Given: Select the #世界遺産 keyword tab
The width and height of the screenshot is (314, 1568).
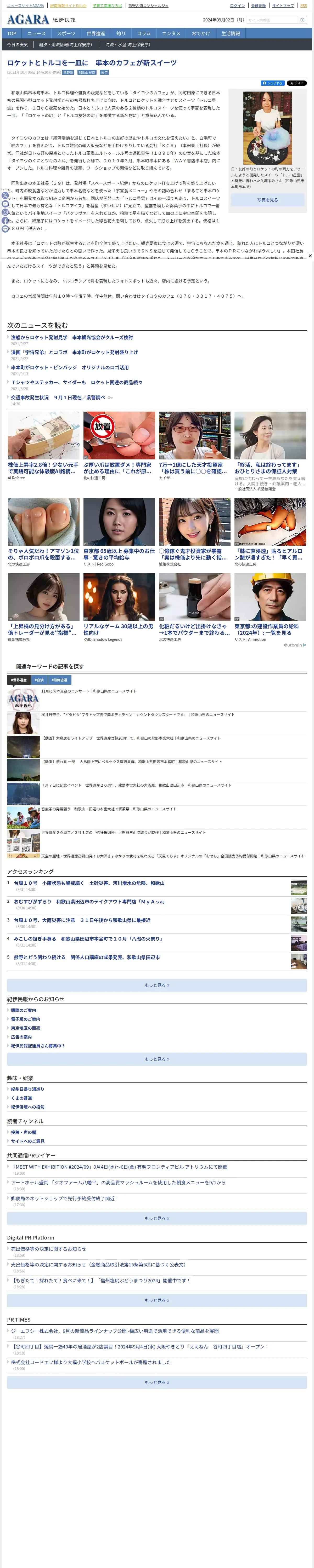Looking at the screenshot, I should [x=19, y=680].
